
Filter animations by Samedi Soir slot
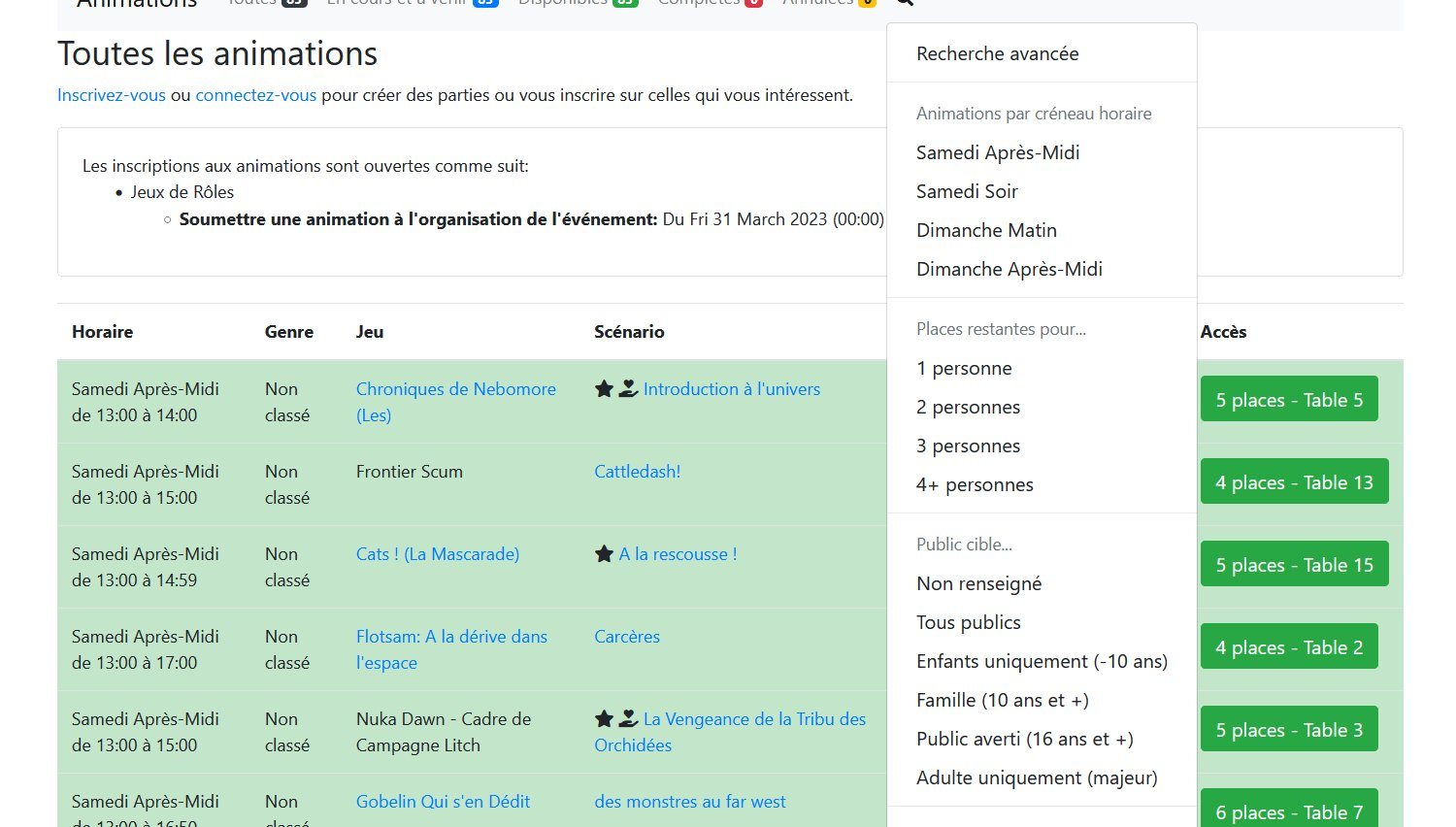pyautogui.click(x=967, y=191)
